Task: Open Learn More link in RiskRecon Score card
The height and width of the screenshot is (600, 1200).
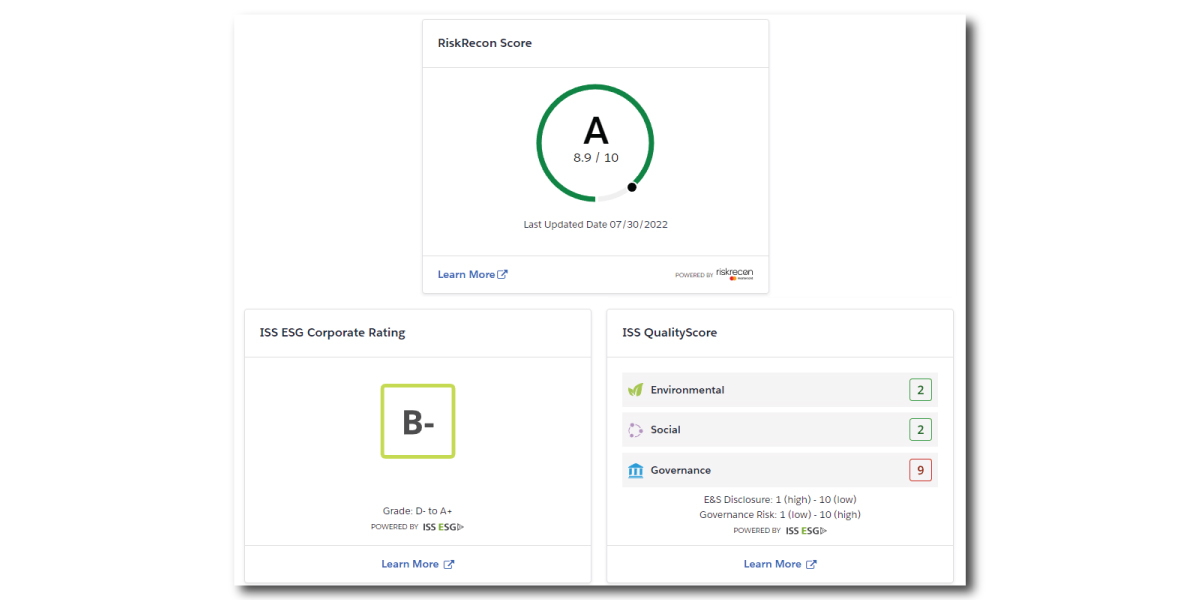Action: [x=466, y=275]
